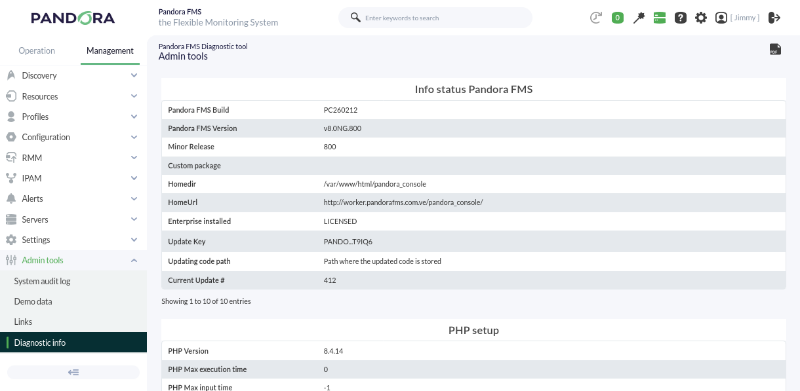Expand the IPAM menu chevron
This screenshot has height=391, width=800.
134,178
